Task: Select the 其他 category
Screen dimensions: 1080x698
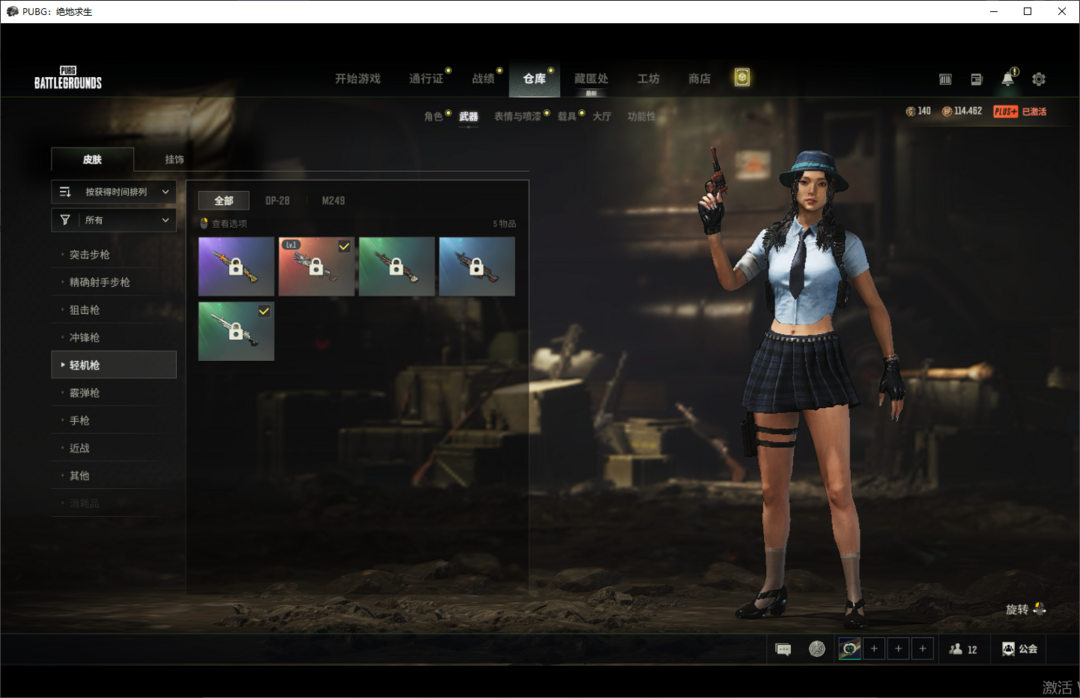Action: point(114,475)
